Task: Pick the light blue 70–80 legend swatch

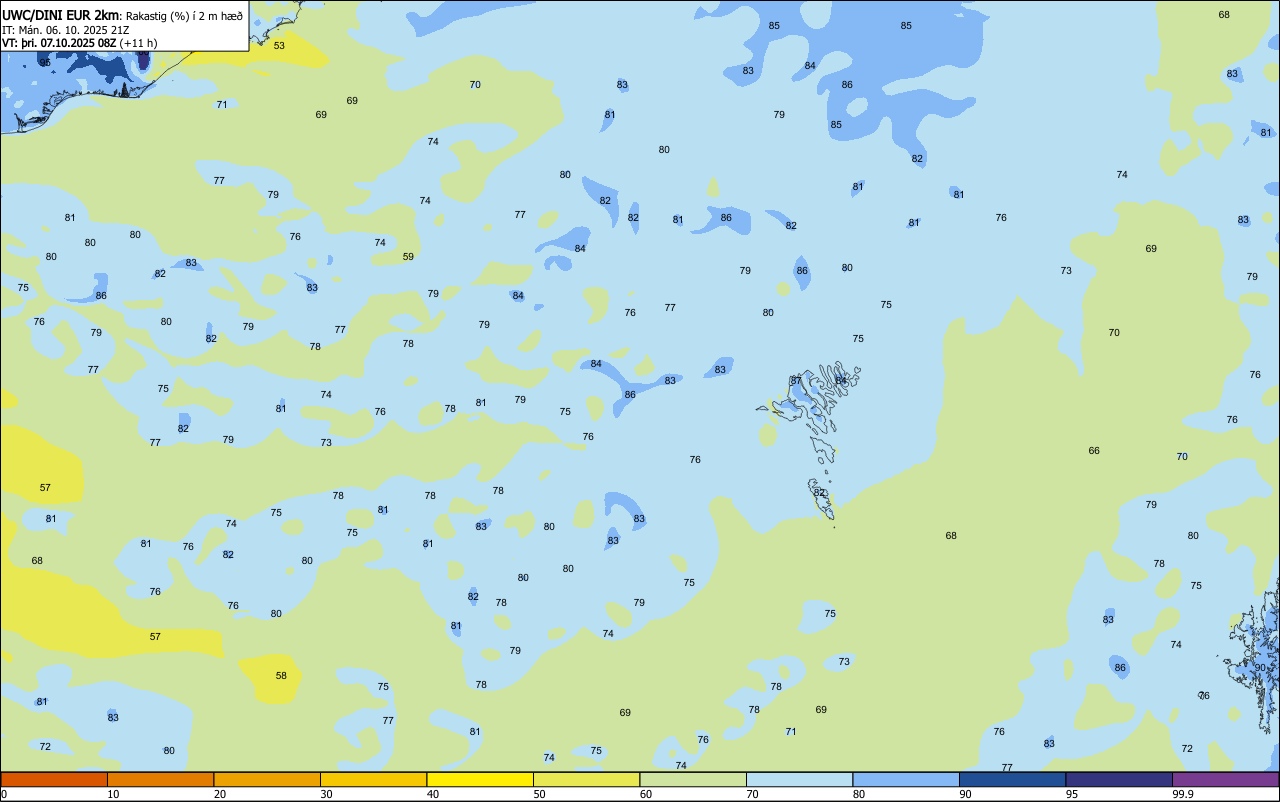Action: [x=799, y=779]
